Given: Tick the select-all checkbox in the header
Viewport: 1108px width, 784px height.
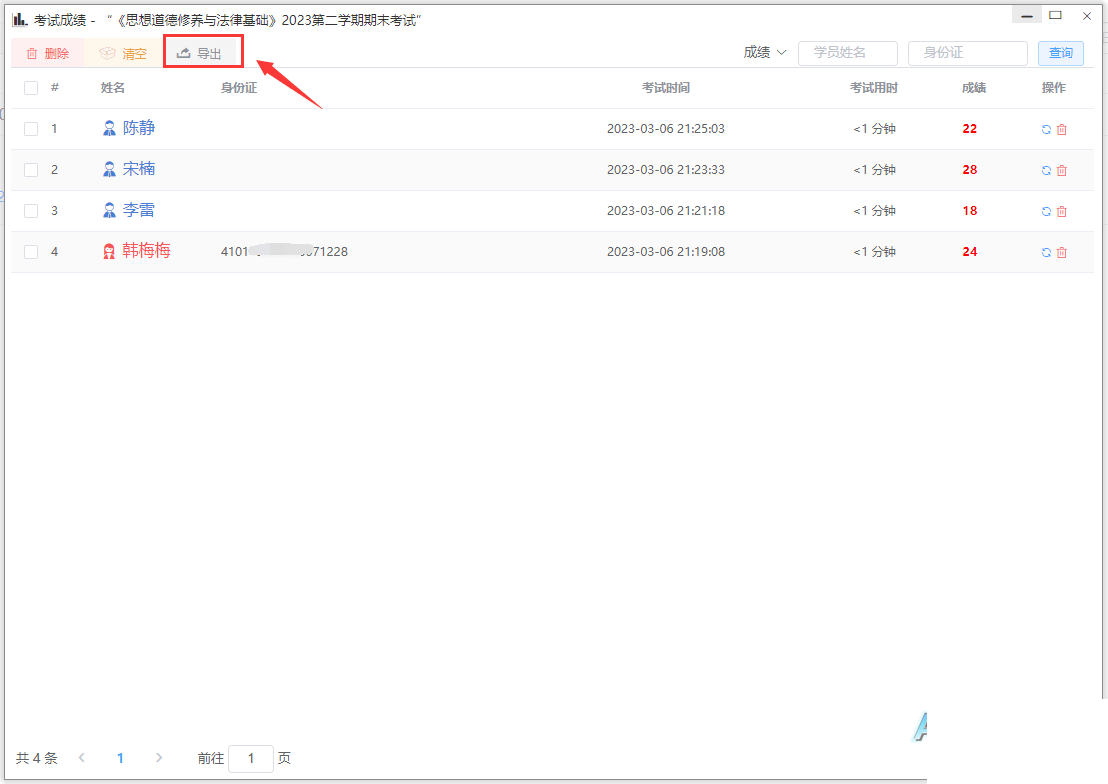Looking at the screenshot, I should 31,88.
